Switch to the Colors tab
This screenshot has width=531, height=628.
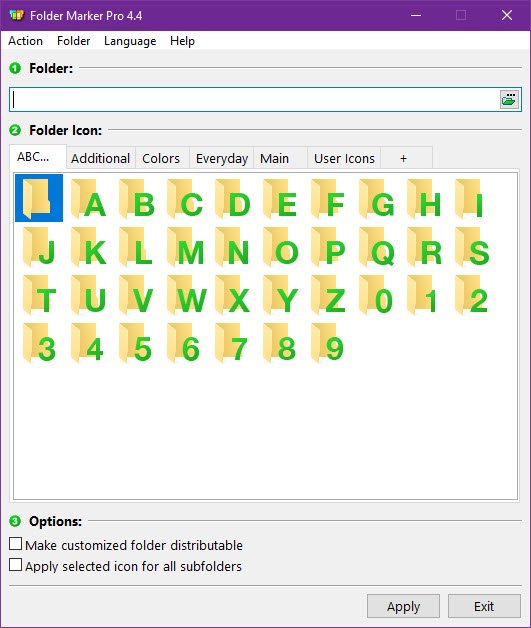(x=161, y=159)
